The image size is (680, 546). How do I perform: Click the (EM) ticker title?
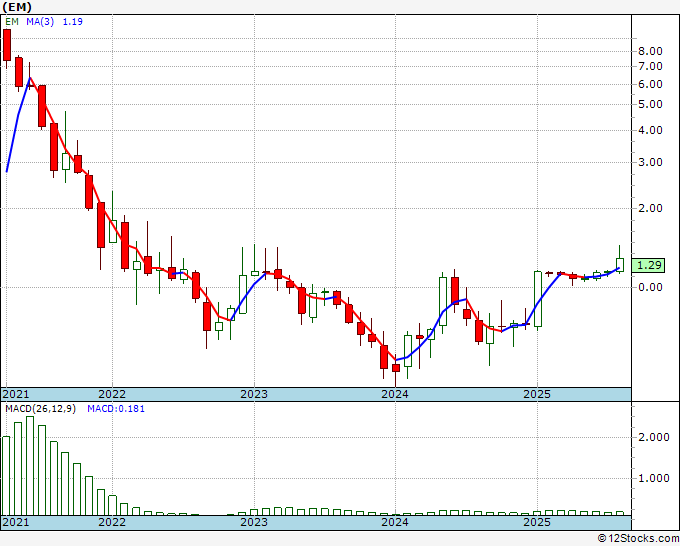17,7
